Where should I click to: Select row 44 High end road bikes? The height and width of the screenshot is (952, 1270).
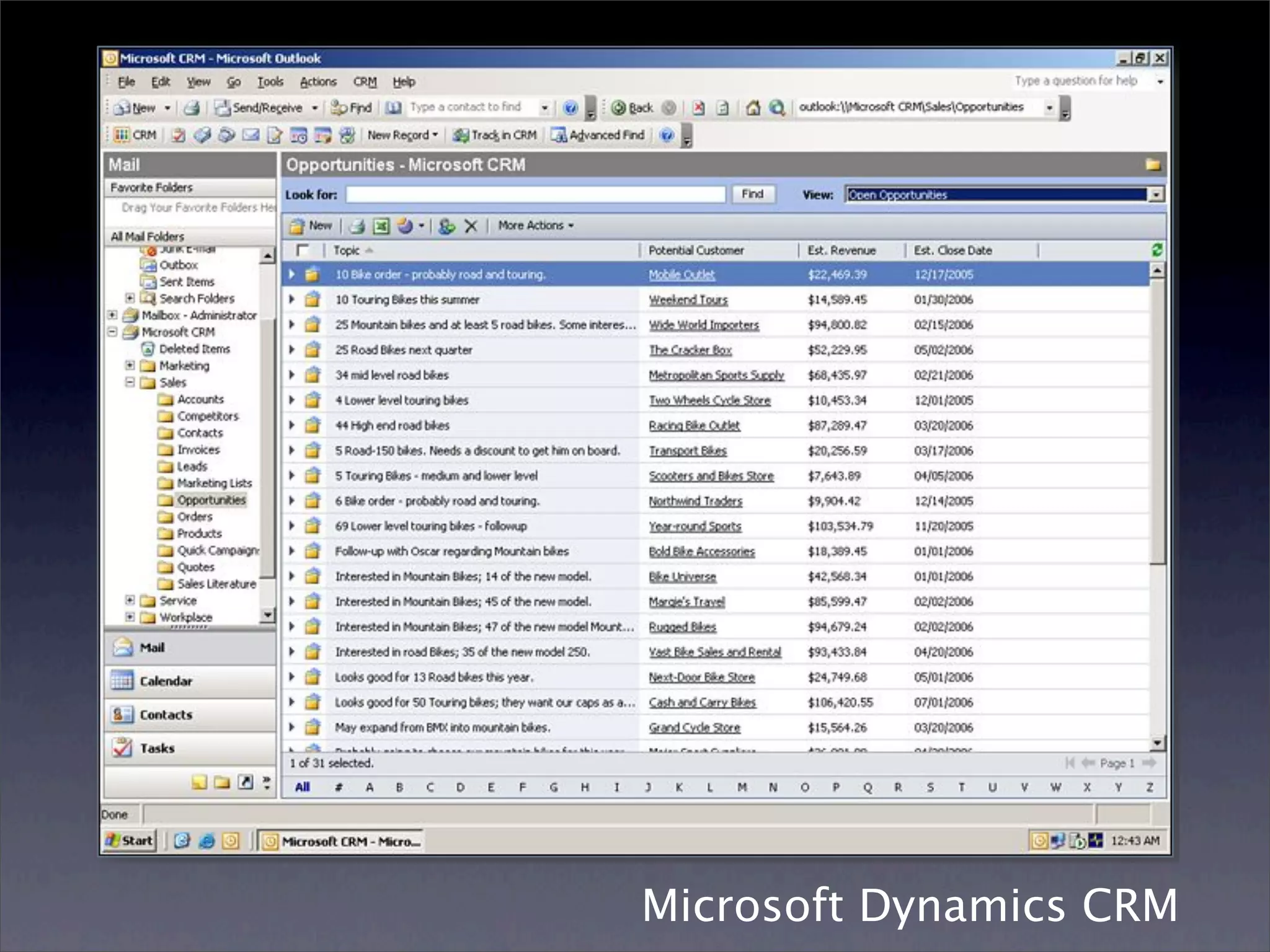point(716,426)
